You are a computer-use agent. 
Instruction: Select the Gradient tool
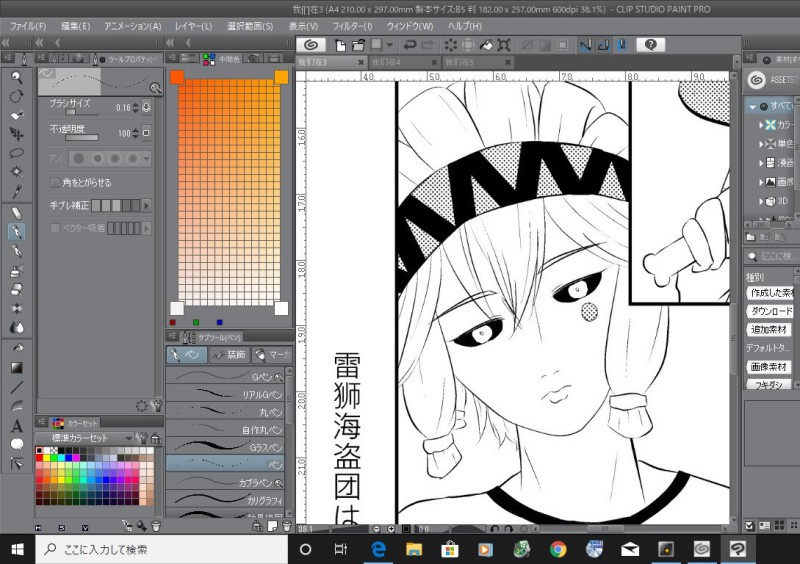17,367
